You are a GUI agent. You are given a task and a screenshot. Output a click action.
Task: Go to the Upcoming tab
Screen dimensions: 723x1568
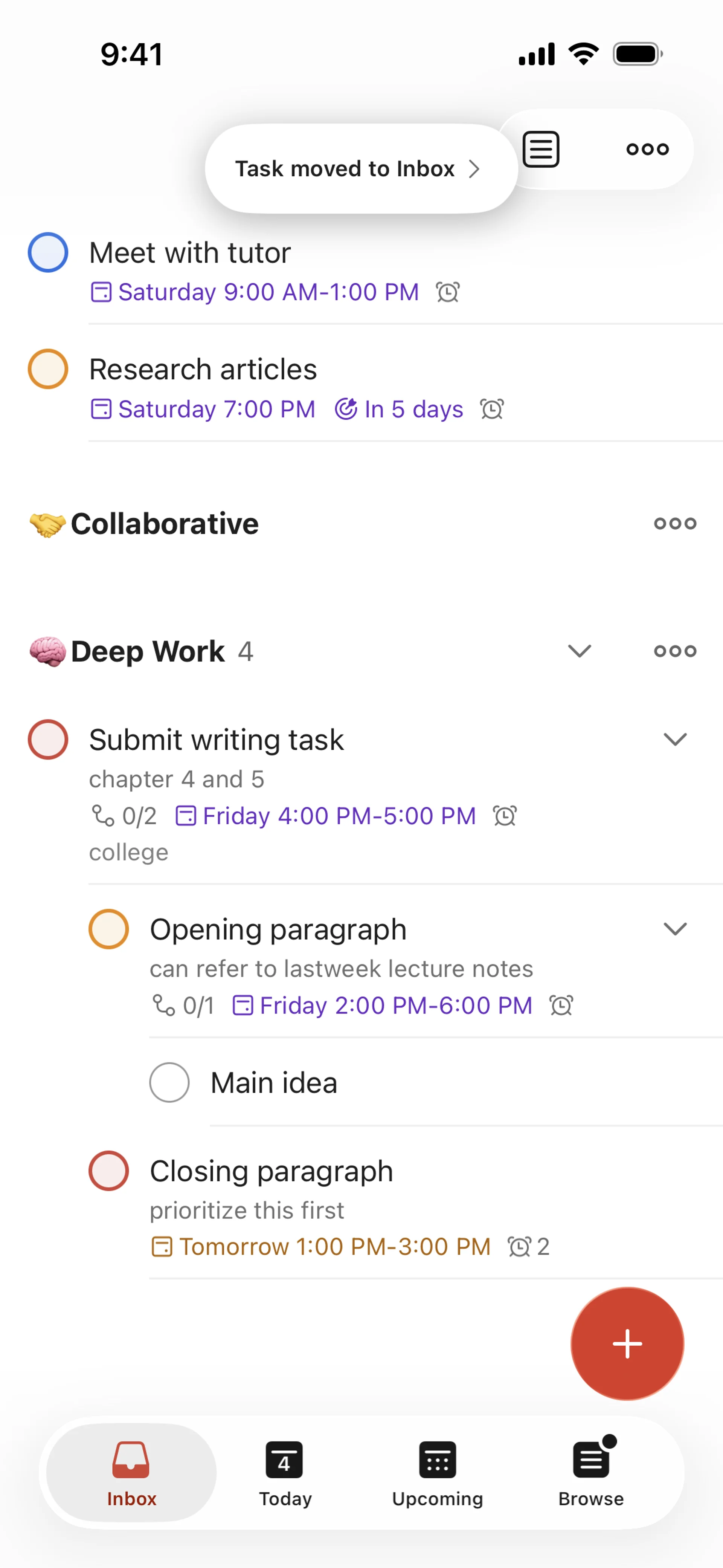pyautogui.click(x=438, y=1472)
